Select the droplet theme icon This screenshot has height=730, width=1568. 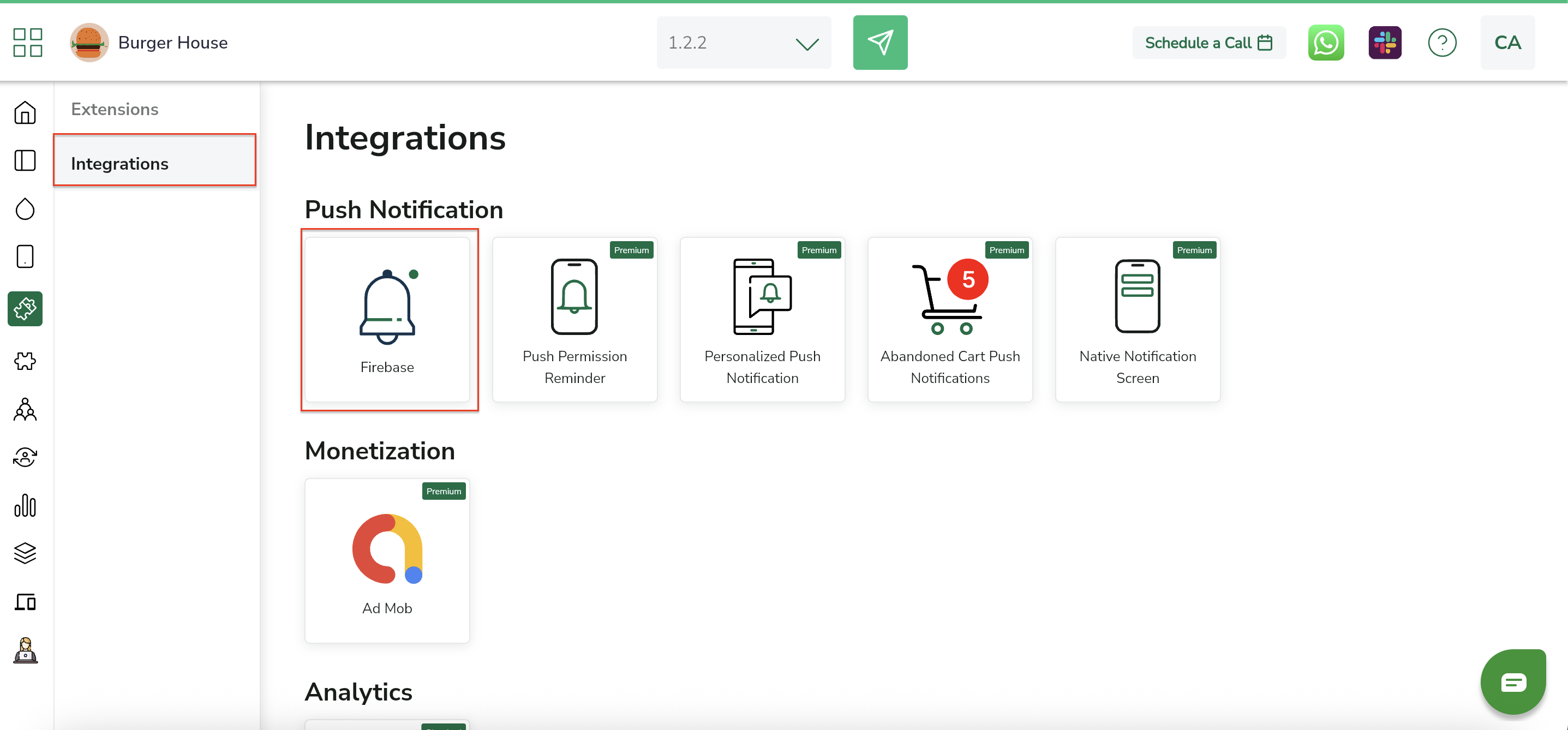25,209
